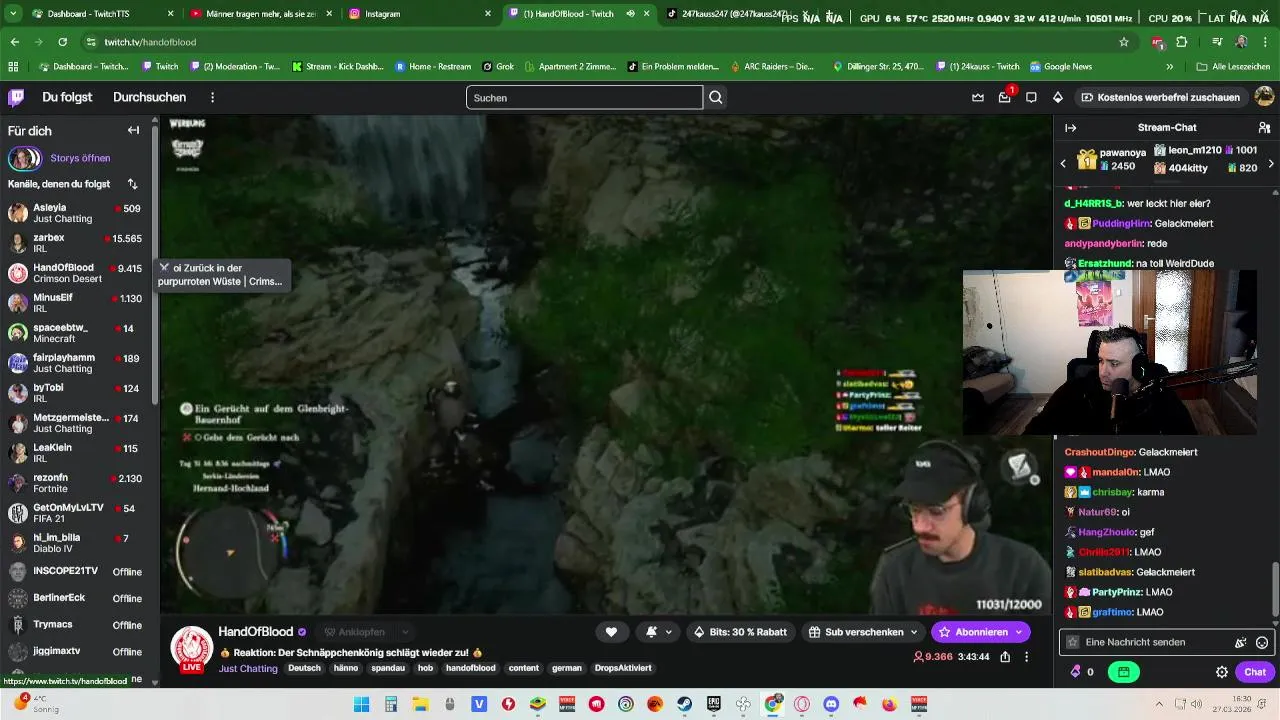Click into the Suchen search field

584,97
